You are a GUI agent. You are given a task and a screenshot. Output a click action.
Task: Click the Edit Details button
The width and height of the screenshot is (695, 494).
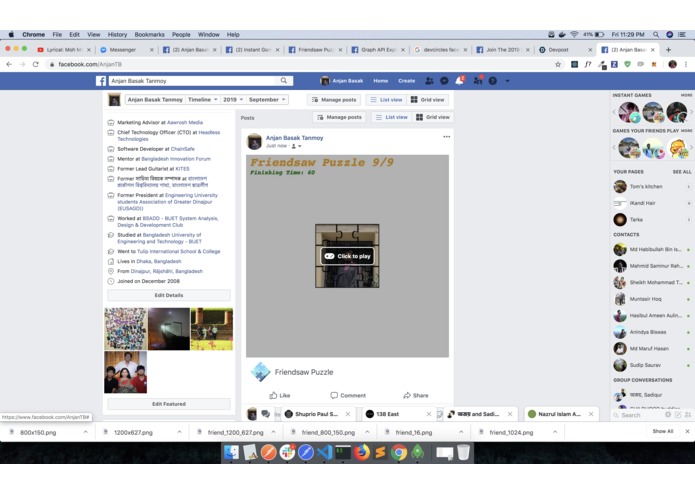click(169, 295)
